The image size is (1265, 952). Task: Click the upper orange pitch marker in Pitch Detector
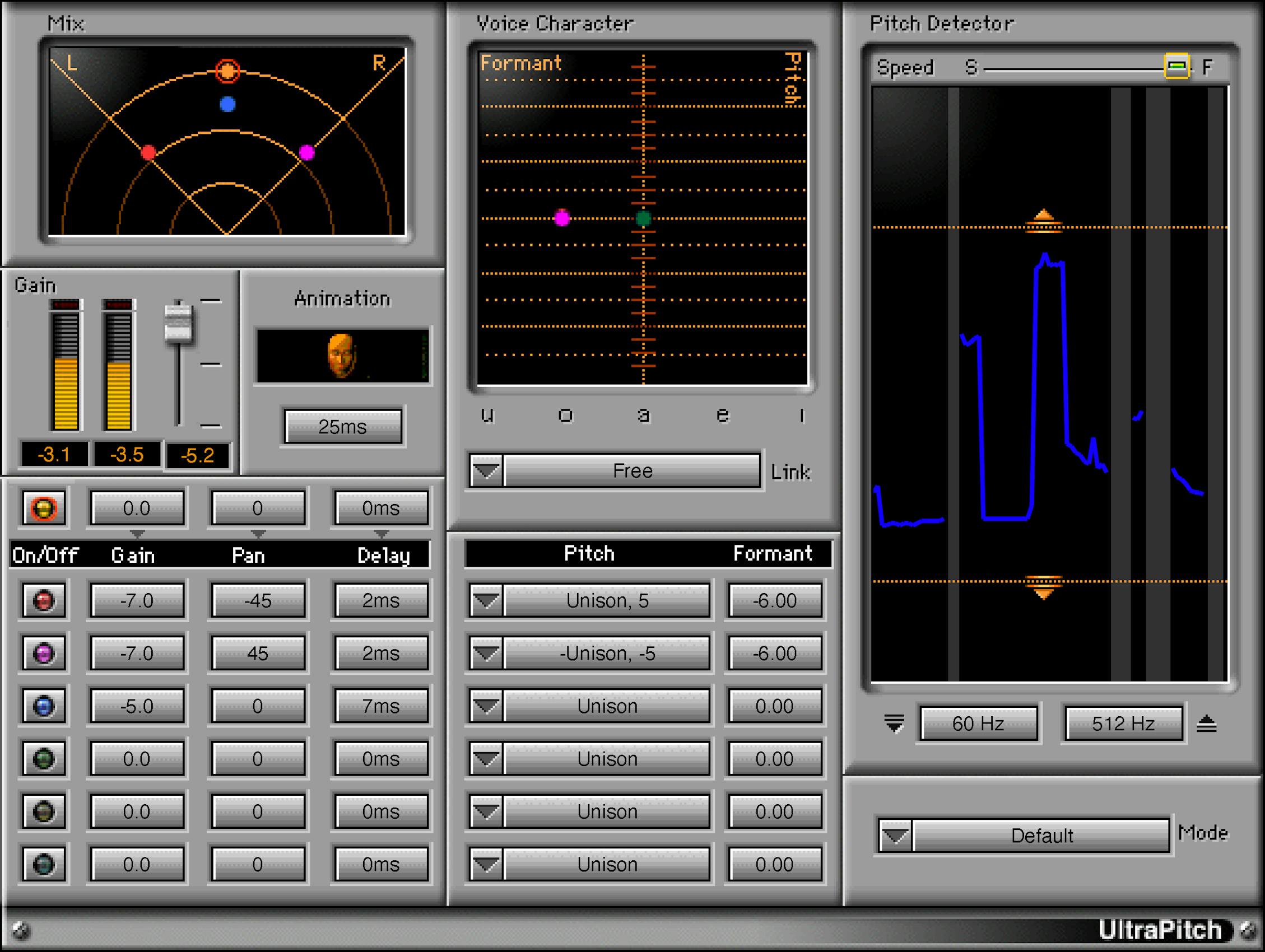[x=1044, y=218]
